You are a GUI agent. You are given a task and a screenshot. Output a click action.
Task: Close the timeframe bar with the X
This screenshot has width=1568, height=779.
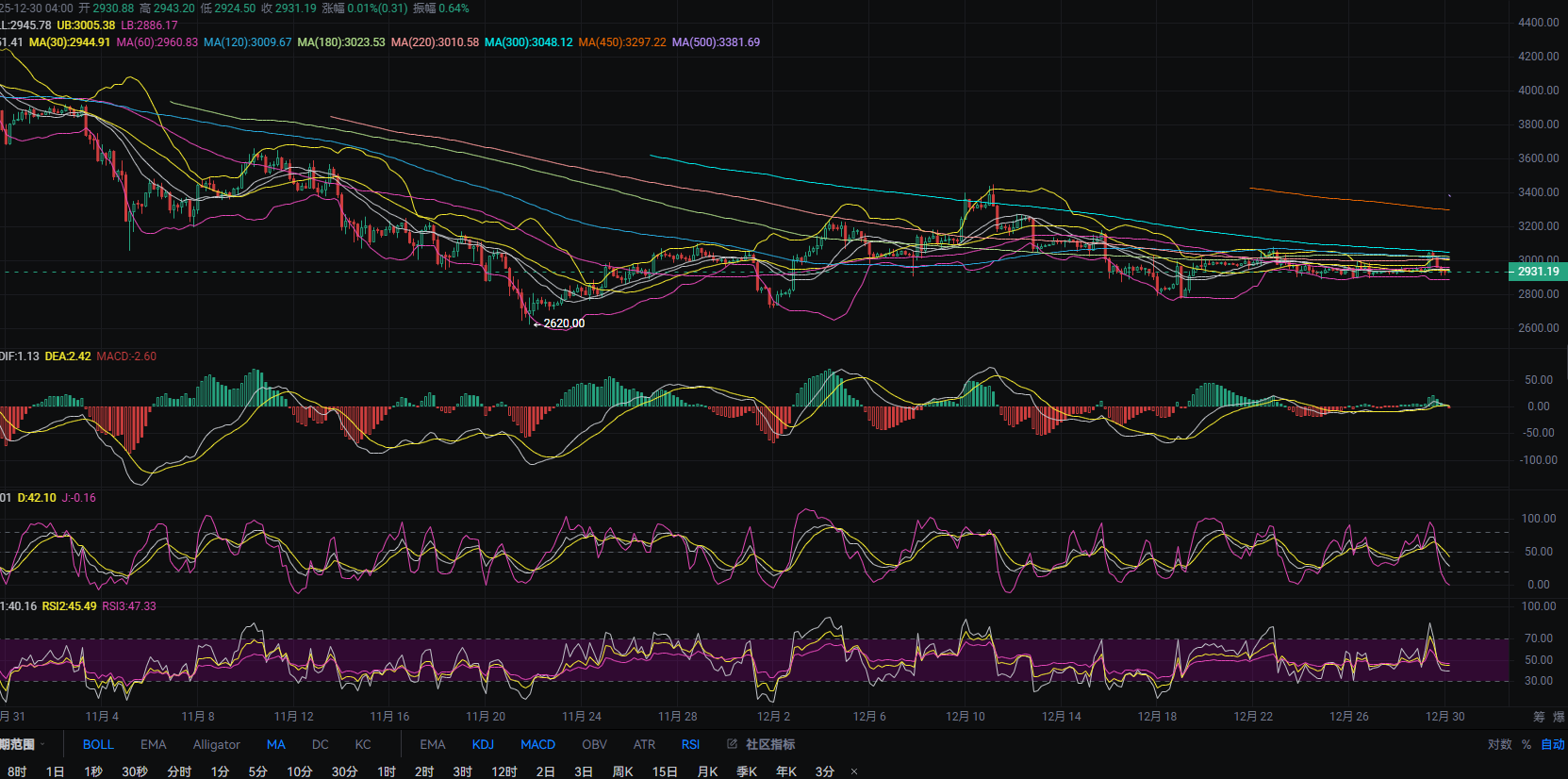point(854,771)
